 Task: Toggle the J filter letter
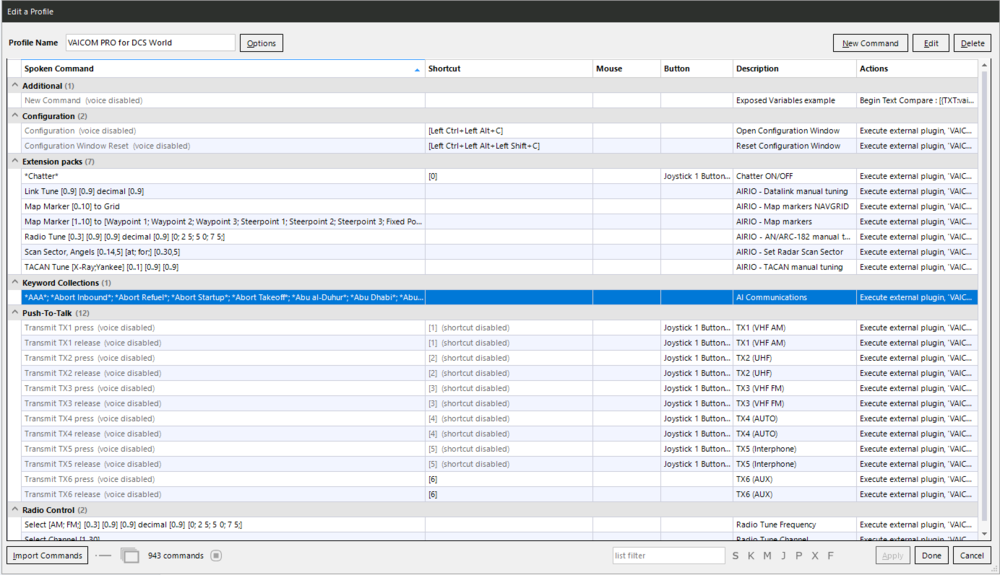point(783,556)
